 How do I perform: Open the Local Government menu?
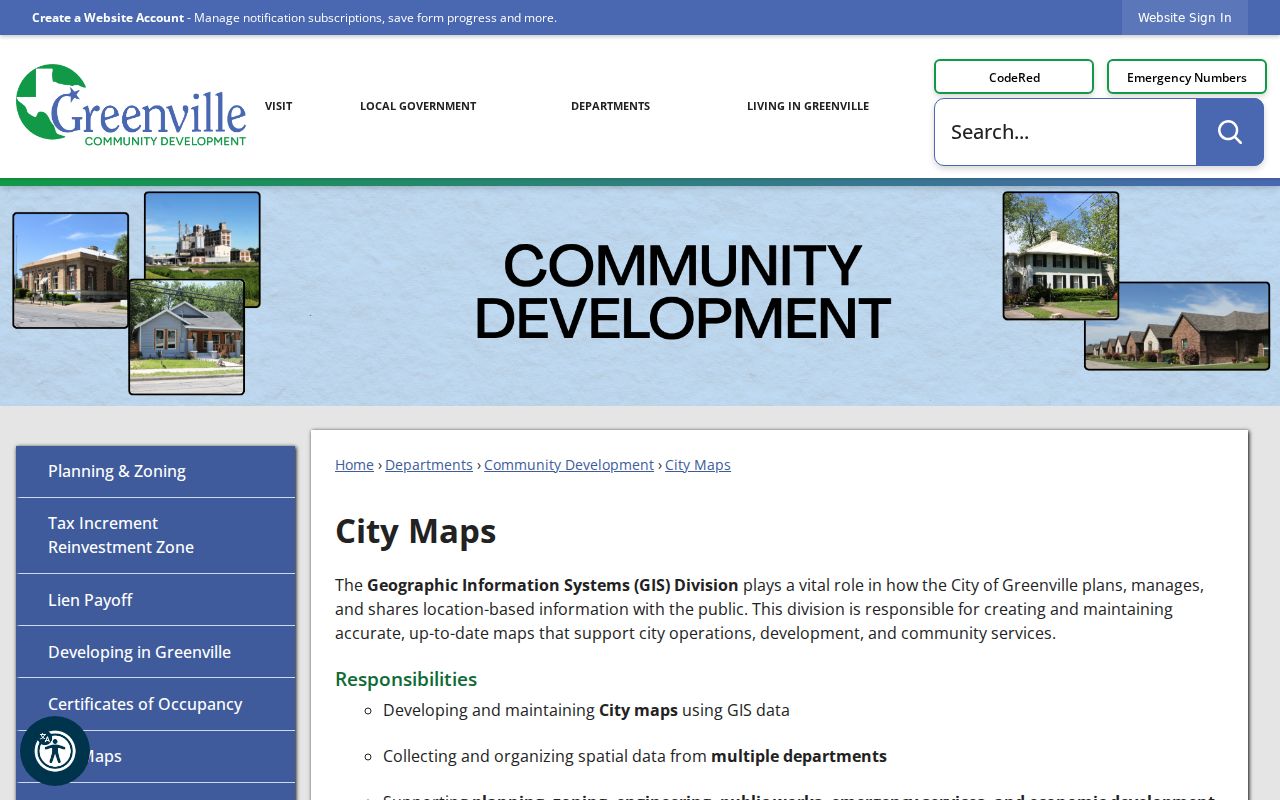(x=418, y=106)
